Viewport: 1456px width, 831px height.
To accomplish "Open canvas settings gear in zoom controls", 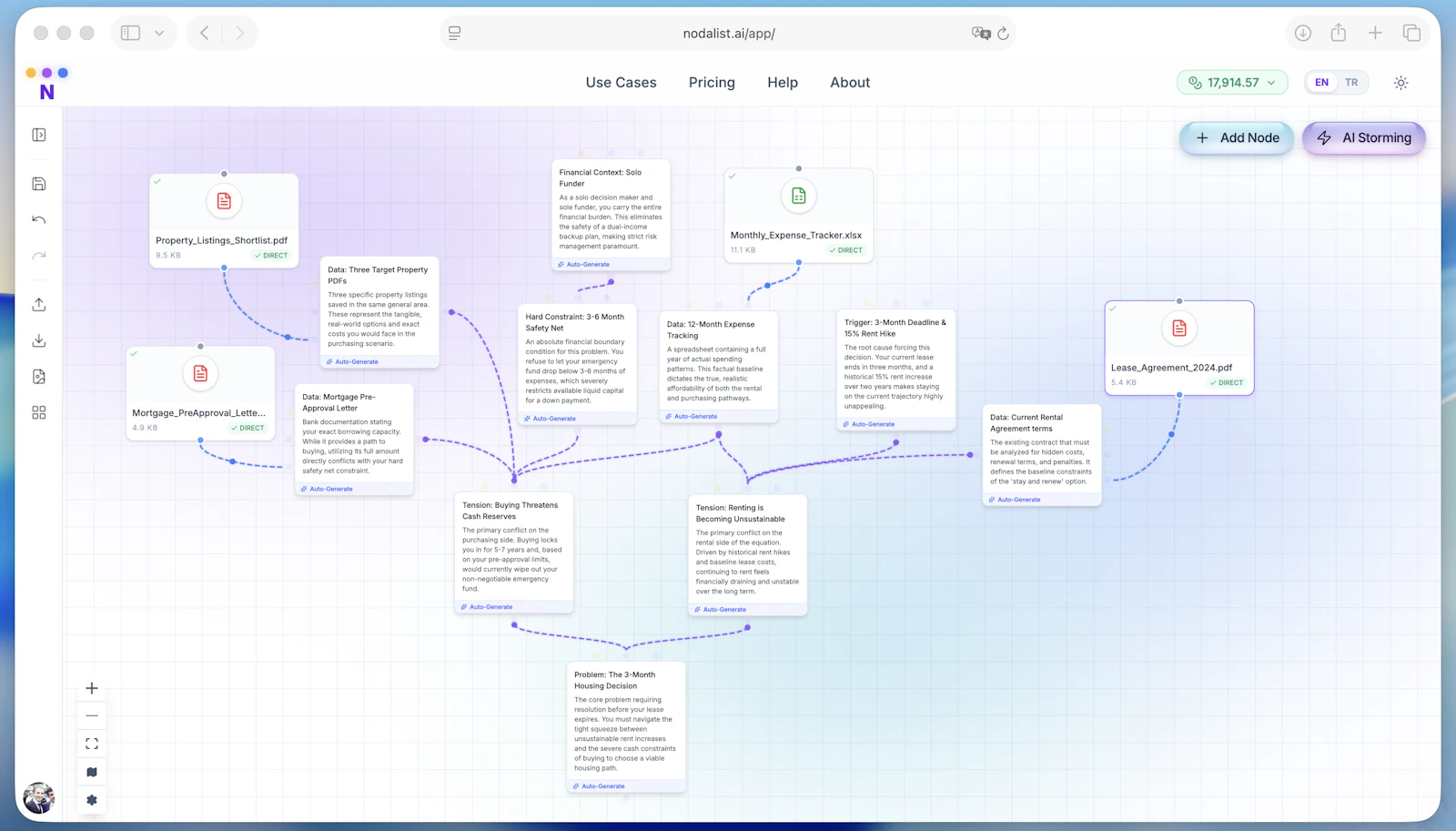I will pos(92,800).
